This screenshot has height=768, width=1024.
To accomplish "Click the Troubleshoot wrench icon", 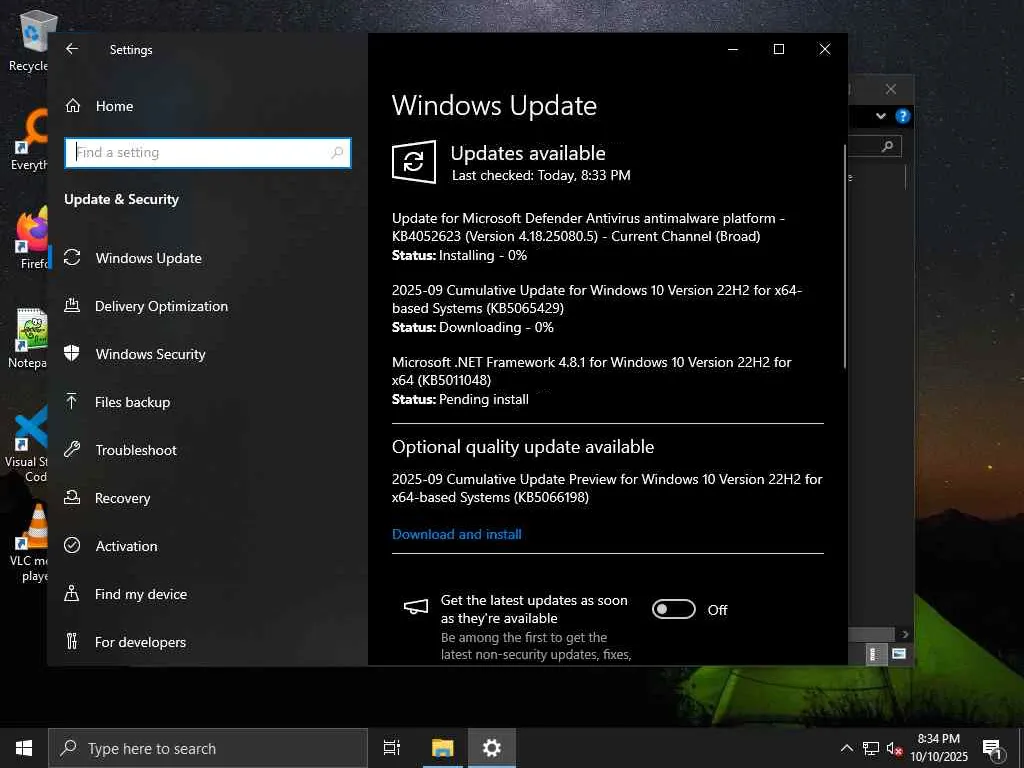I will pyautogui.click(x=72, y=449).
